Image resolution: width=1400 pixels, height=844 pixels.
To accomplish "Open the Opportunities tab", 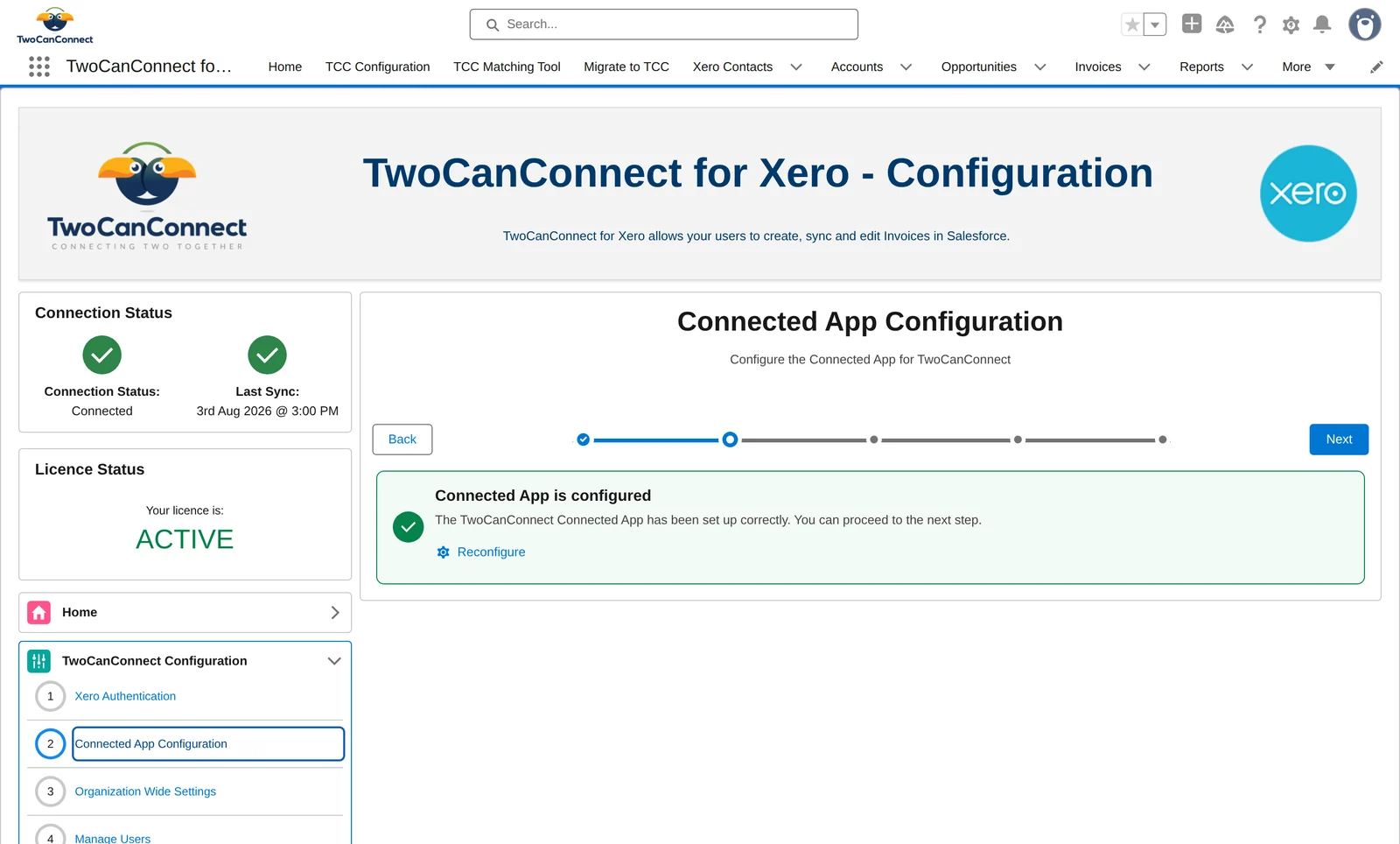I will click(978, 67).
